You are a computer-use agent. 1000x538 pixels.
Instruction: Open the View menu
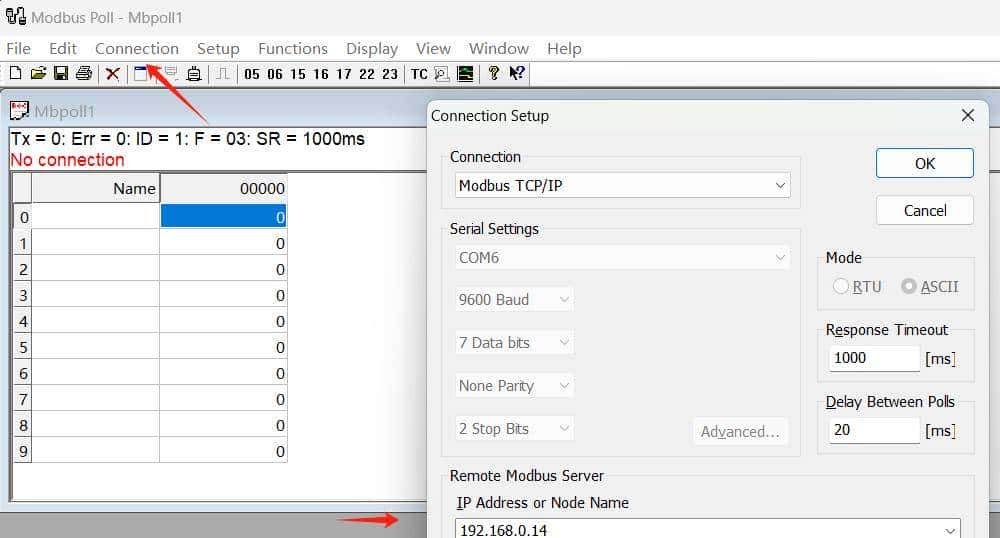coord(433,48)
